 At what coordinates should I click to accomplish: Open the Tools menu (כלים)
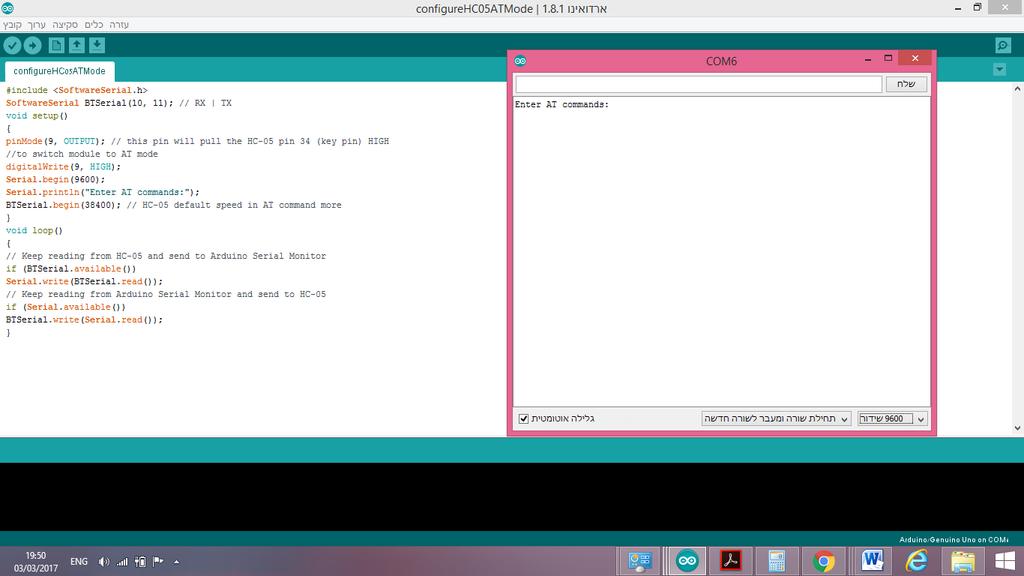[94, 24]
